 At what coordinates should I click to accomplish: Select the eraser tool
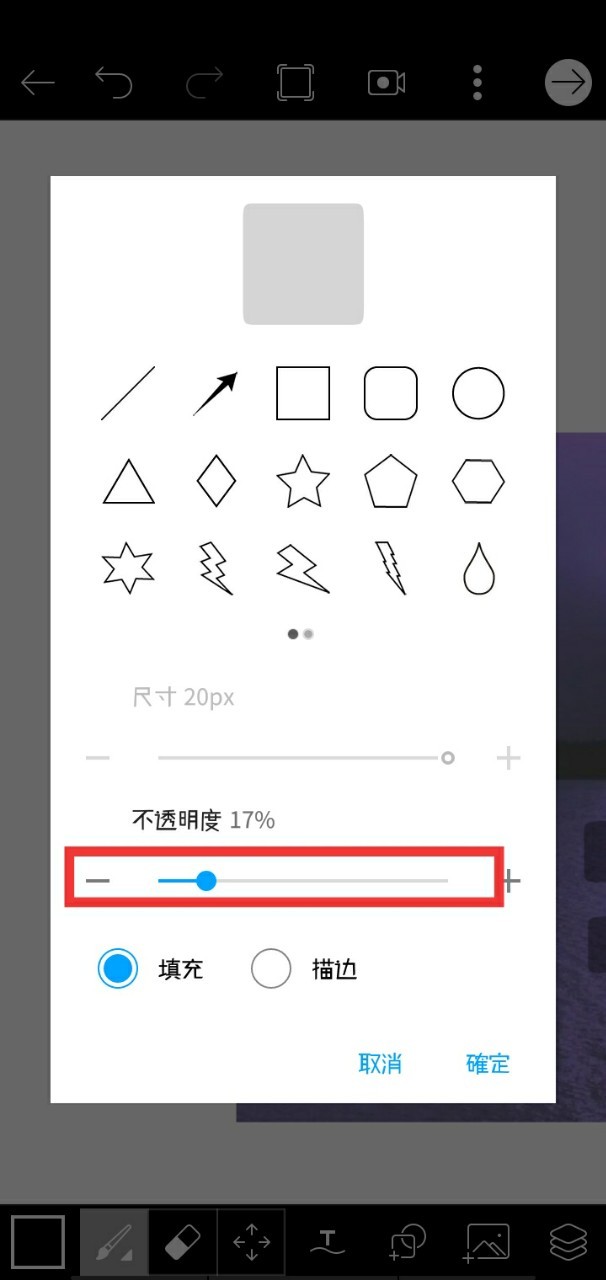click(x=182, y=1243)
